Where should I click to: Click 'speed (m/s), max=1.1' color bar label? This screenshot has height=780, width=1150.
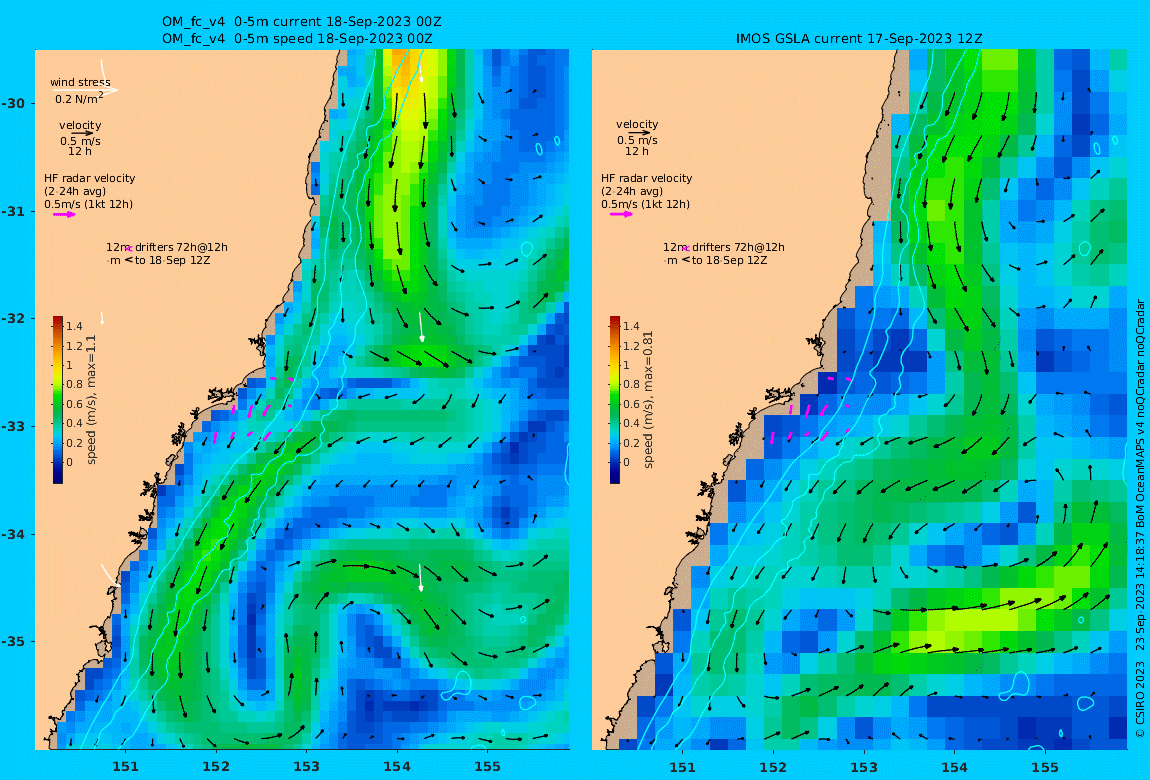92,400
